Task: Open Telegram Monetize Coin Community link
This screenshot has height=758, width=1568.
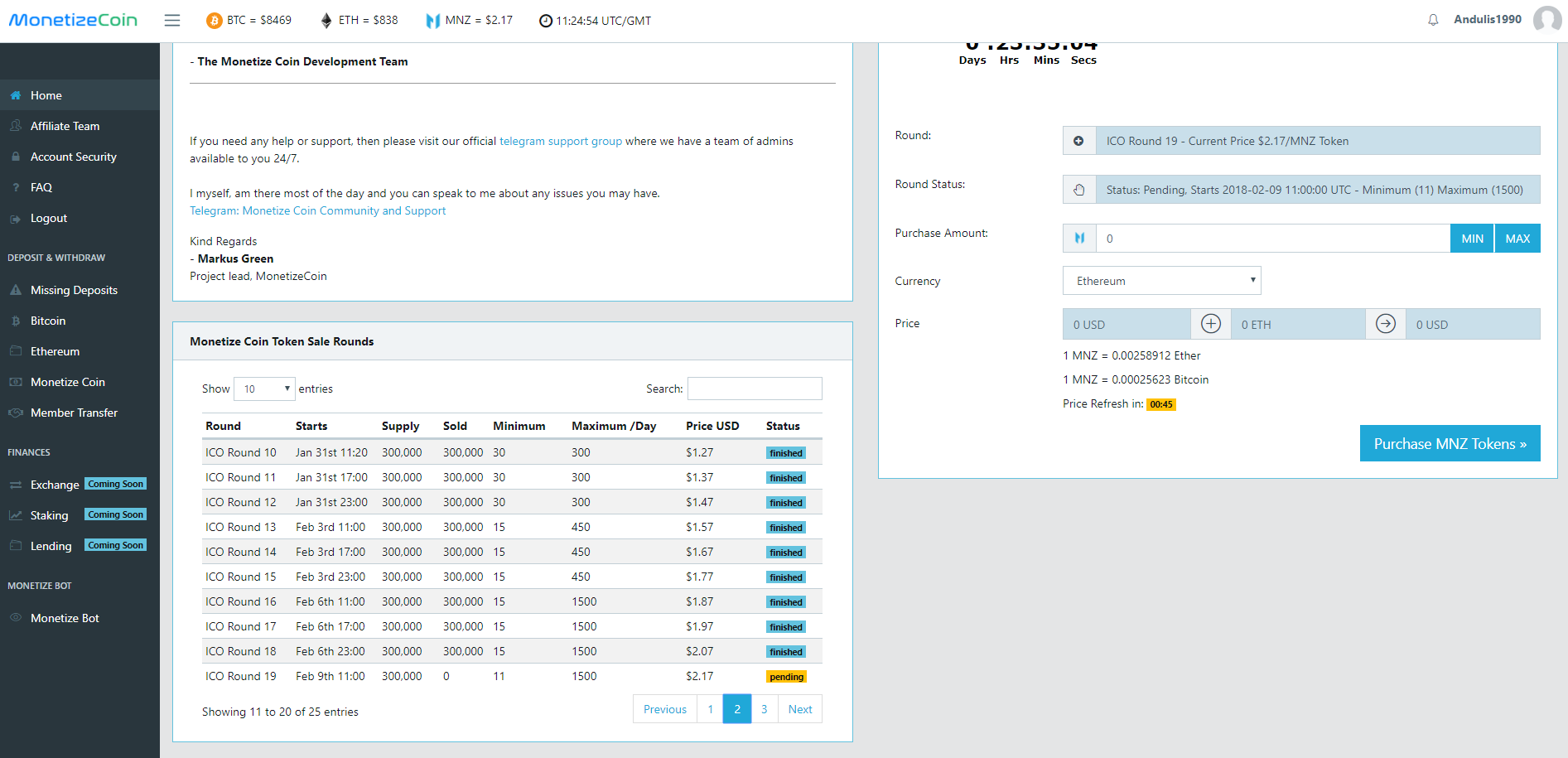Action: point(317,210)
